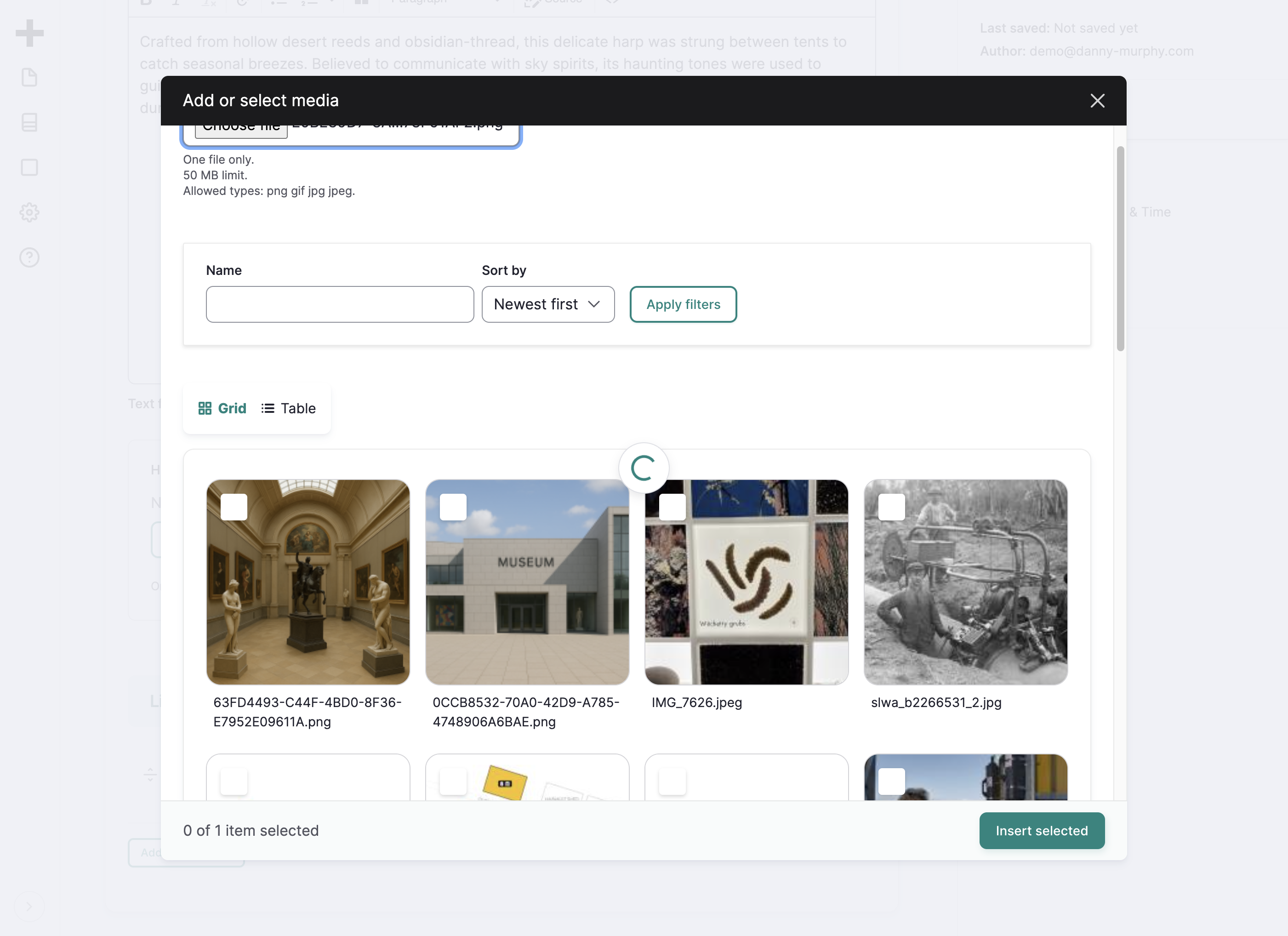Open the page document icon in sidebar

[x=29, y=77]
